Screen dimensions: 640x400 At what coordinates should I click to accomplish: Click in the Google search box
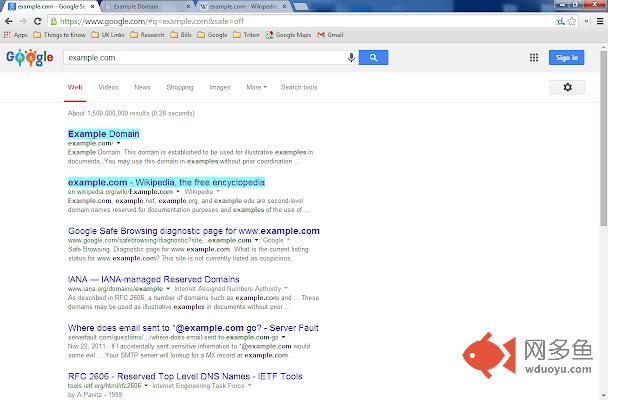pyautogui.click(x=200, y=58)
